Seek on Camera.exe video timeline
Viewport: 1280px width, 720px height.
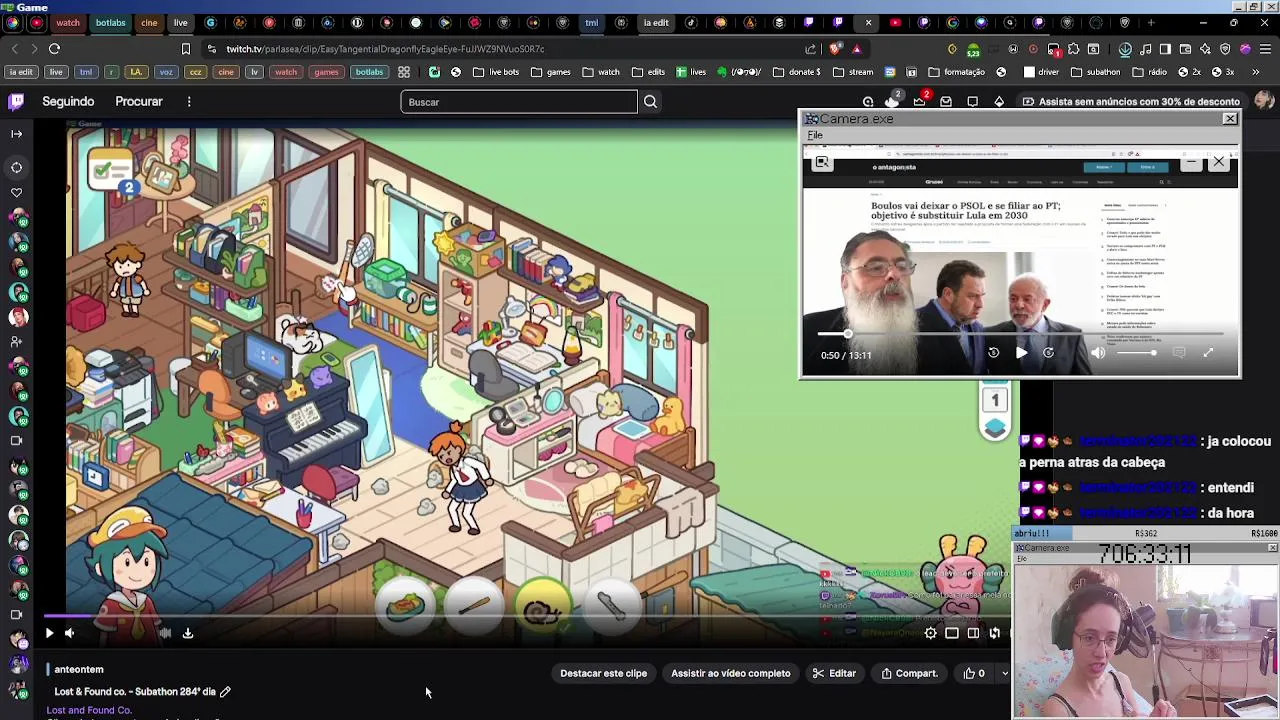(x=1020, y=334)
